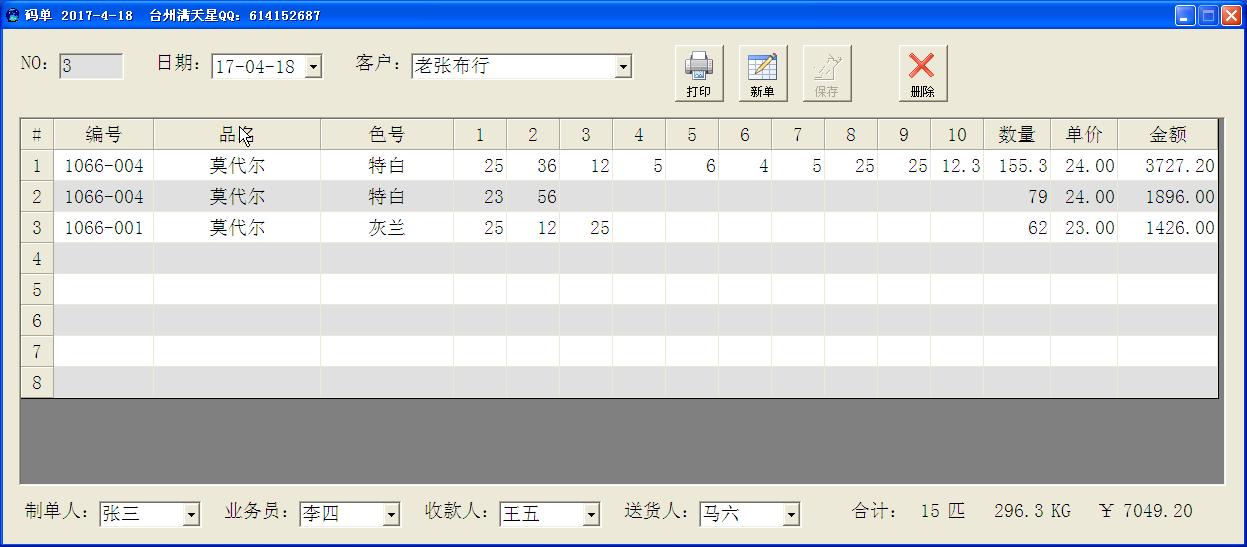Click total weight 296.3 KG

point(1032,511)
